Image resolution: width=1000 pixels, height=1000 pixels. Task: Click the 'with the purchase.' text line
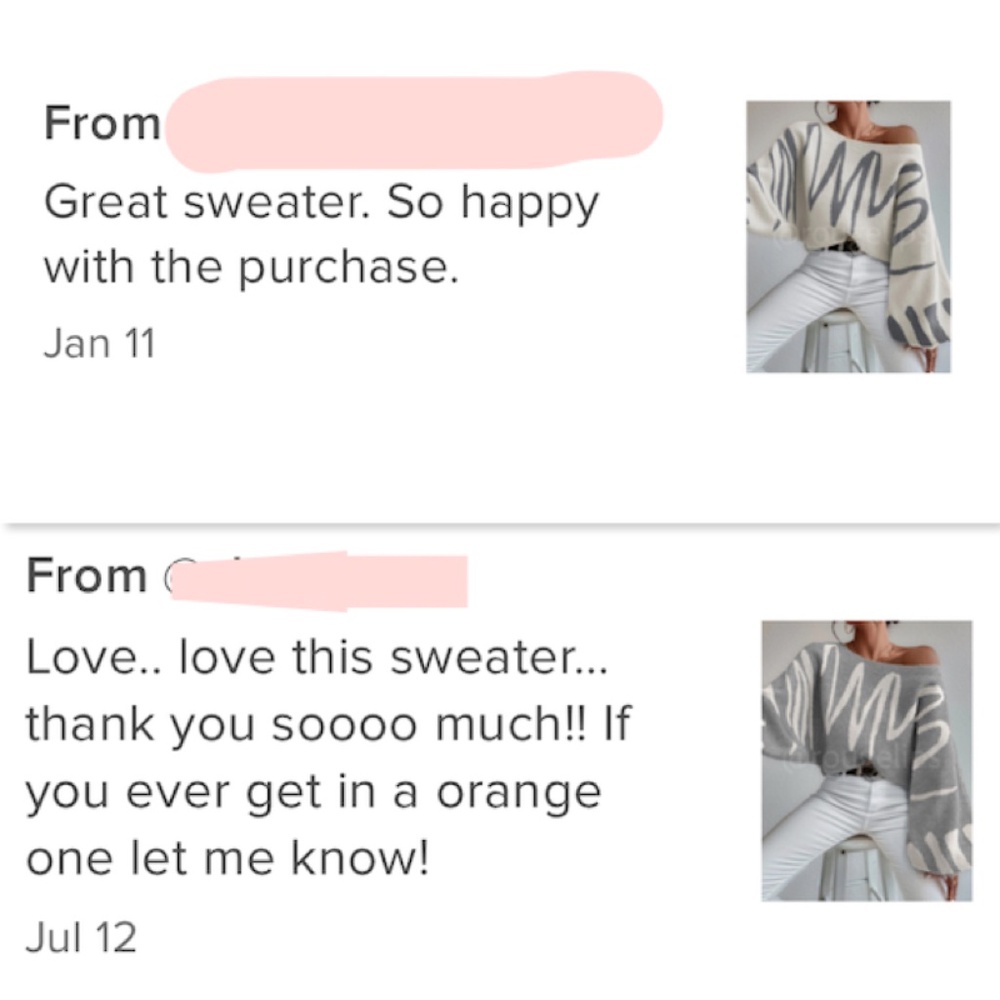250,267
